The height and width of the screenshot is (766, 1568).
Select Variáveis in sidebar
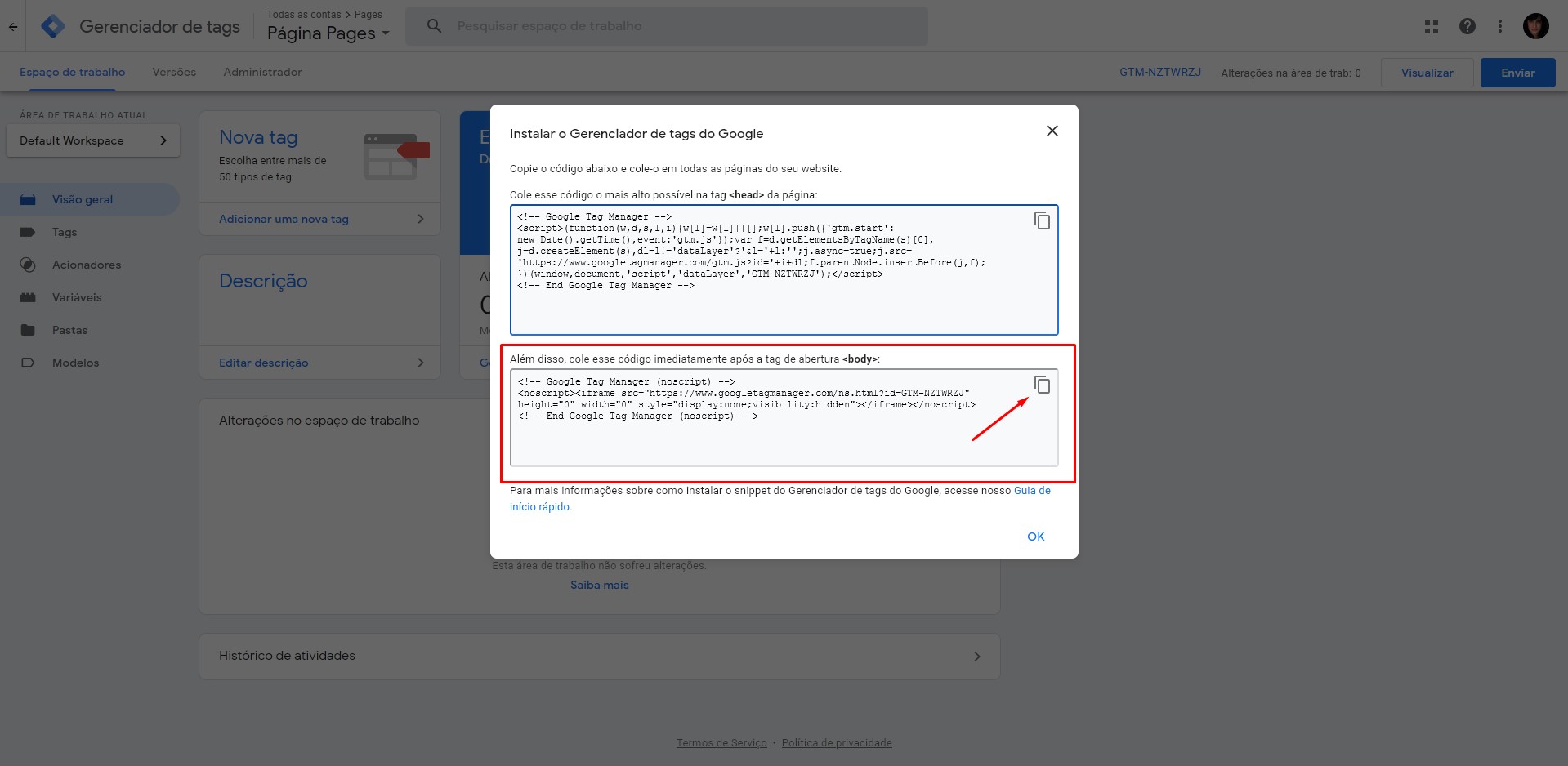click(x=90, y=297)
